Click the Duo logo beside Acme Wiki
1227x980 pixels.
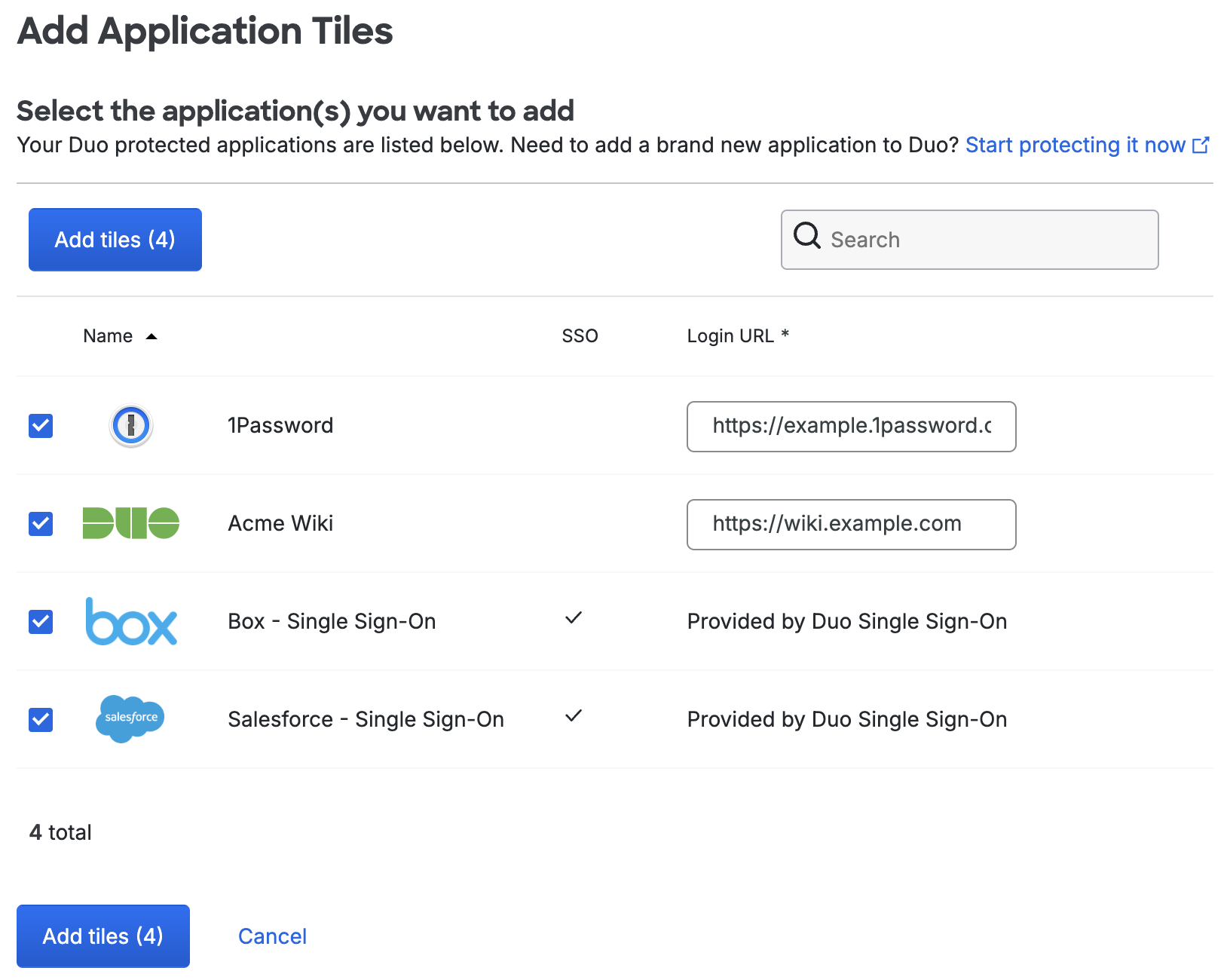pyautogui.click(x=130, y=523)
